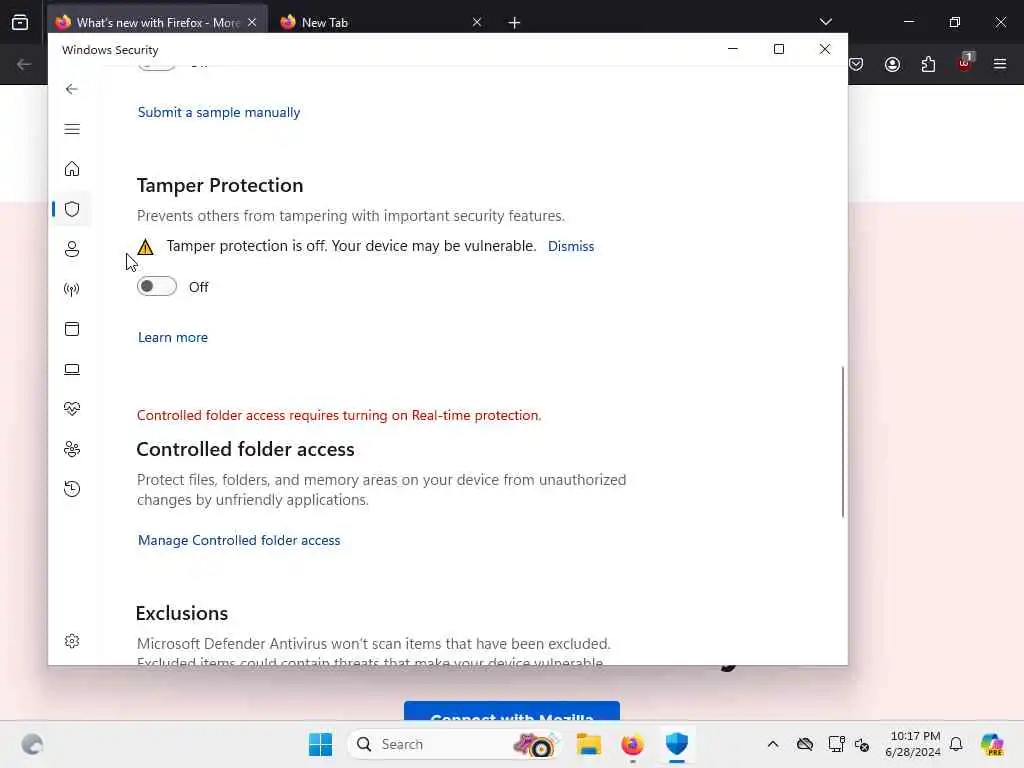Close the New Tab tab
The width and height of the screenshot is (1024, 768).
coord(477,22)
